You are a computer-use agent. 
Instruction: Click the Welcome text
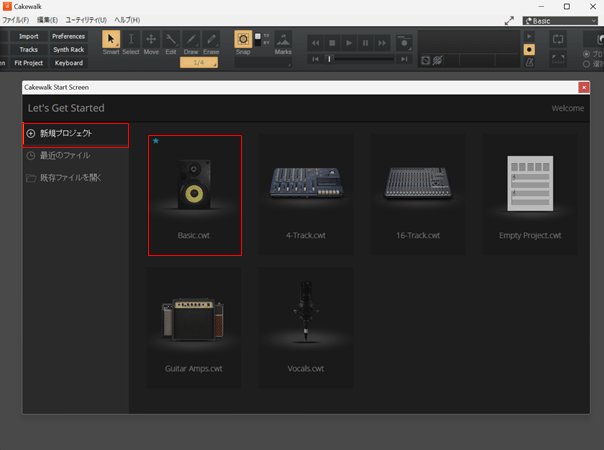pyautogui.click(x=568, y=108)
